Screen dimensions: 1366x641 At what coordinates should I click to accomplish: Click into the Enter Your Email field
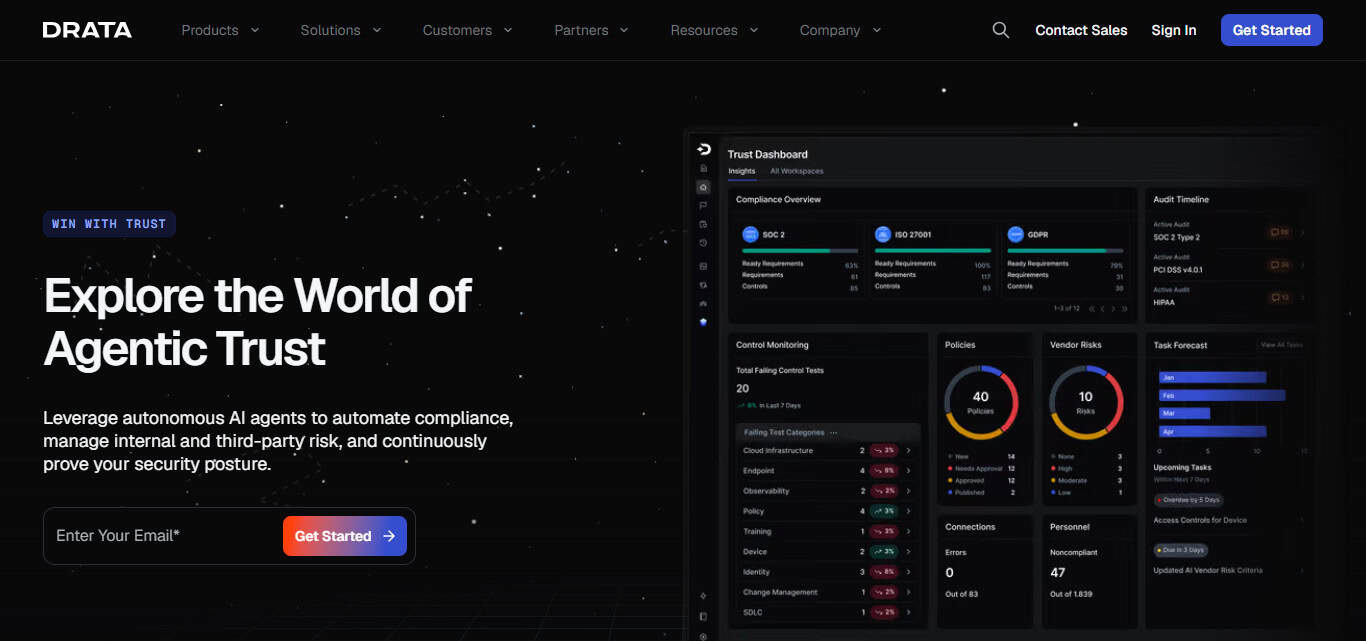[164, 536]
